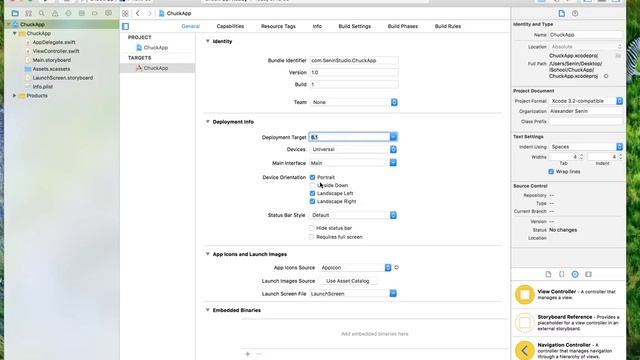Uncheck the Portrait orientation checkbox
The width and height of the screenshot is (640, 360).
pos(312,177)
